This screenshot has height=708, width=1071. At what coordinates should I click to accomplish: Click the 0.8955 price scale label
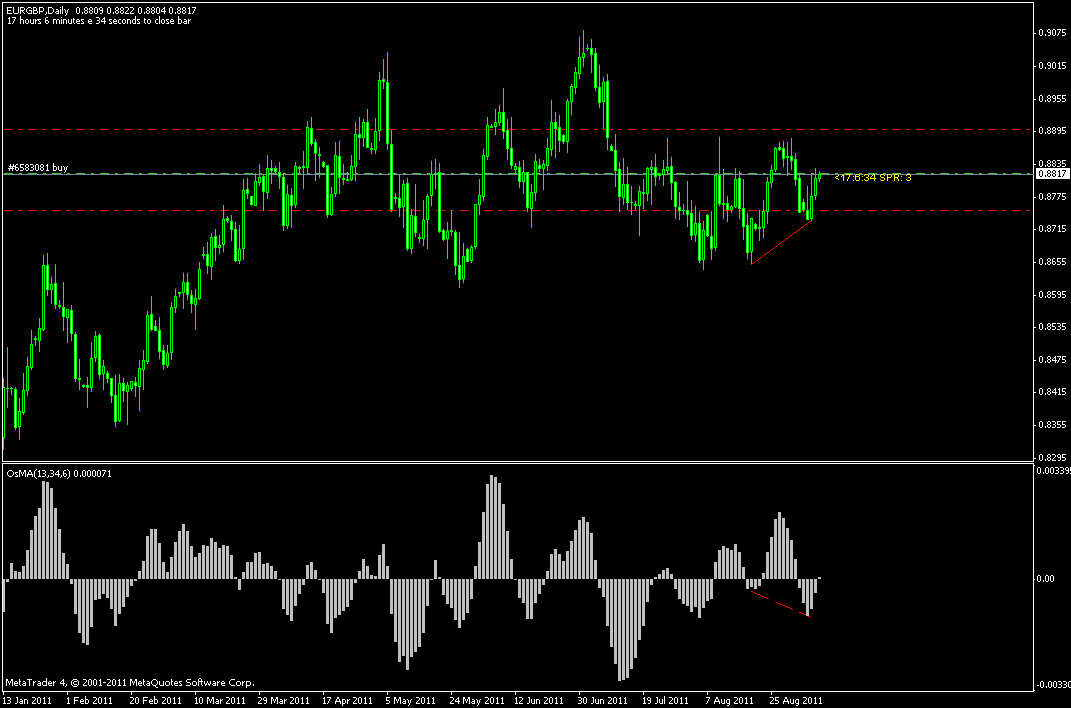coord(1053,98)
